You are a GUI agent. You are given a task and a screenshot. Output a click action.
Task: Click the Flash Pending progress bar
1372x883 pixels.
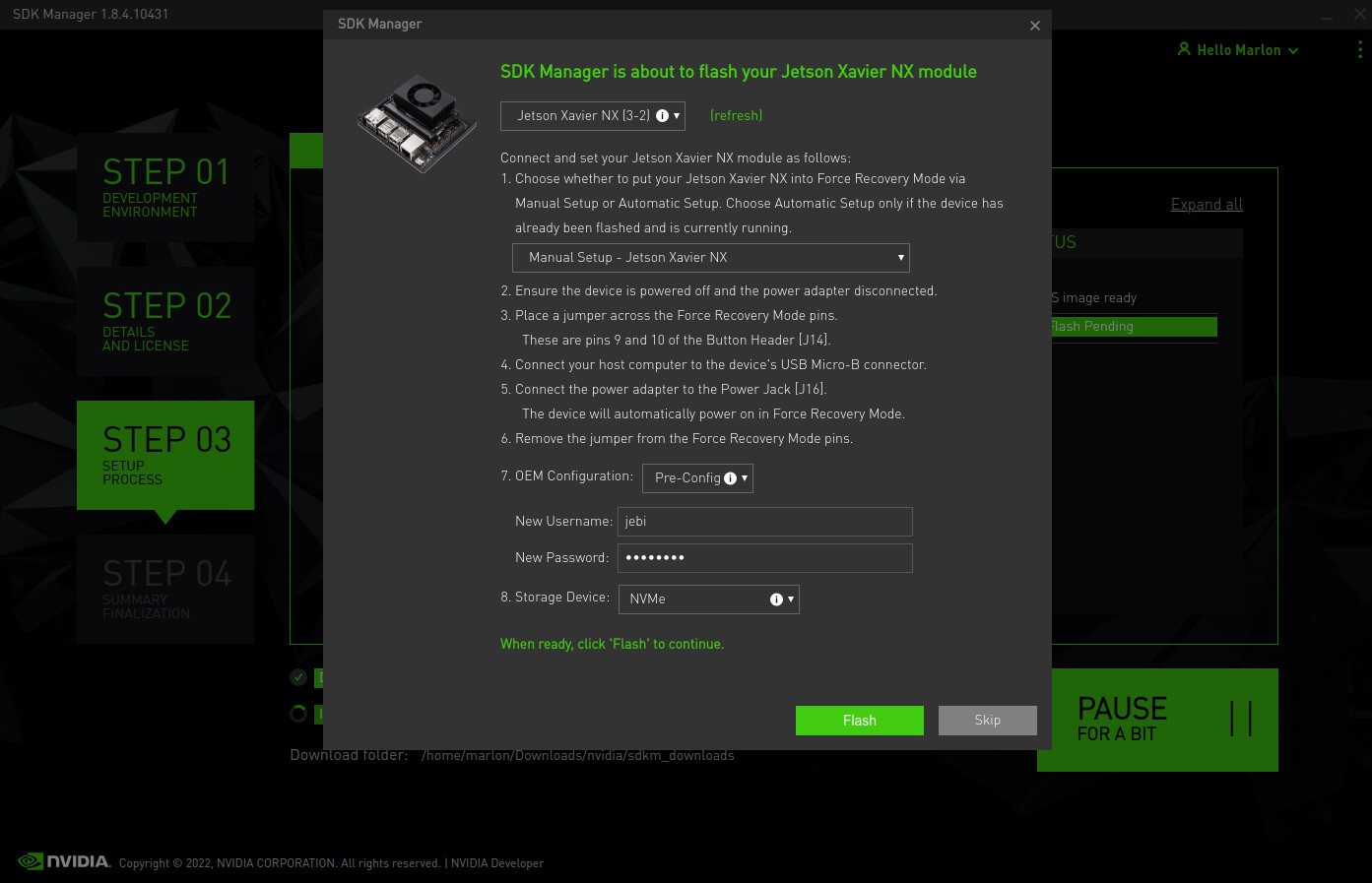click(x=1133, y=326)
